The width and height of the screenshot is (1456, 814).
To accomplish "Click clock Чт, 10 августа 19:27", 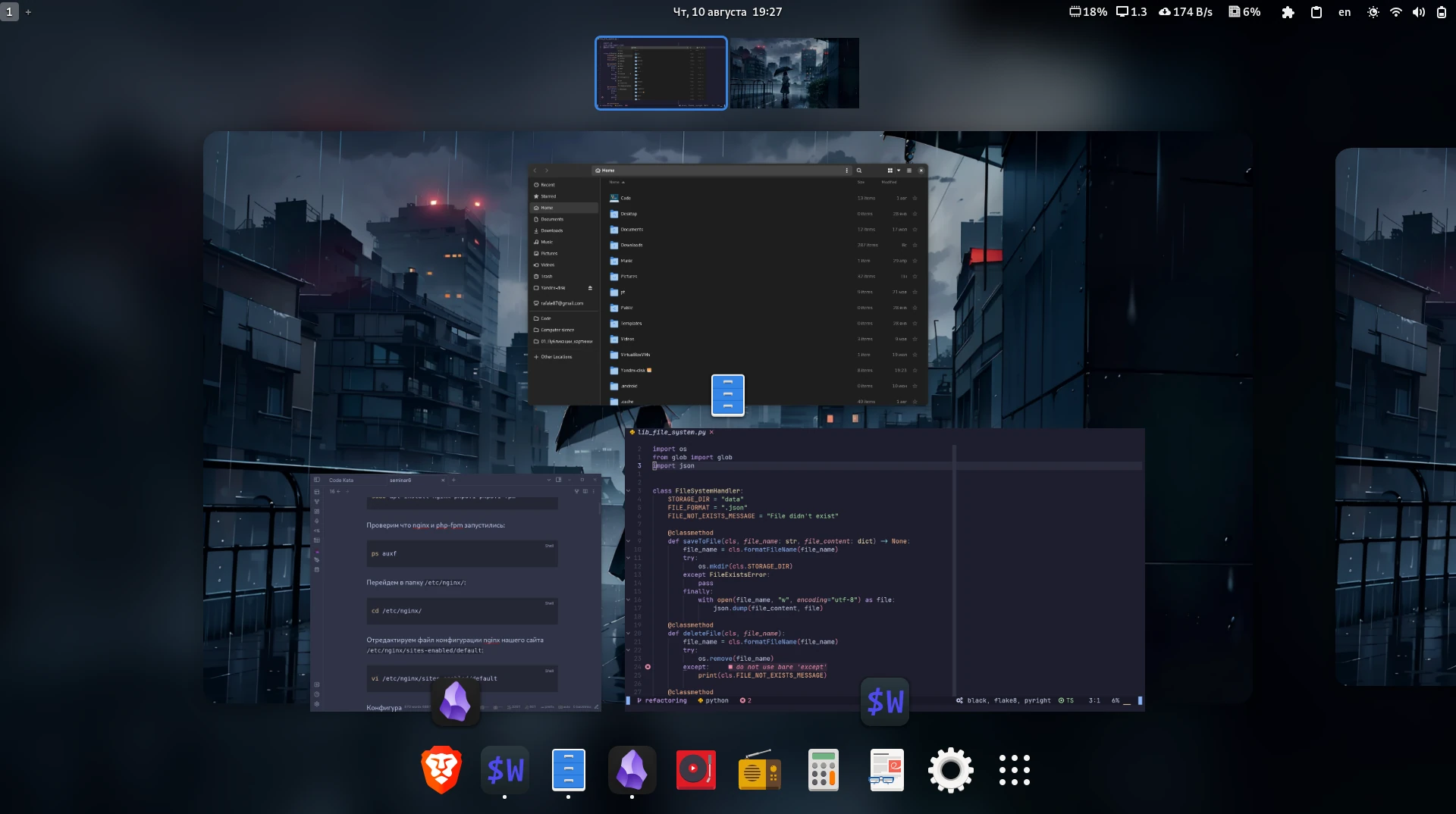I will (x=727, y=12).
